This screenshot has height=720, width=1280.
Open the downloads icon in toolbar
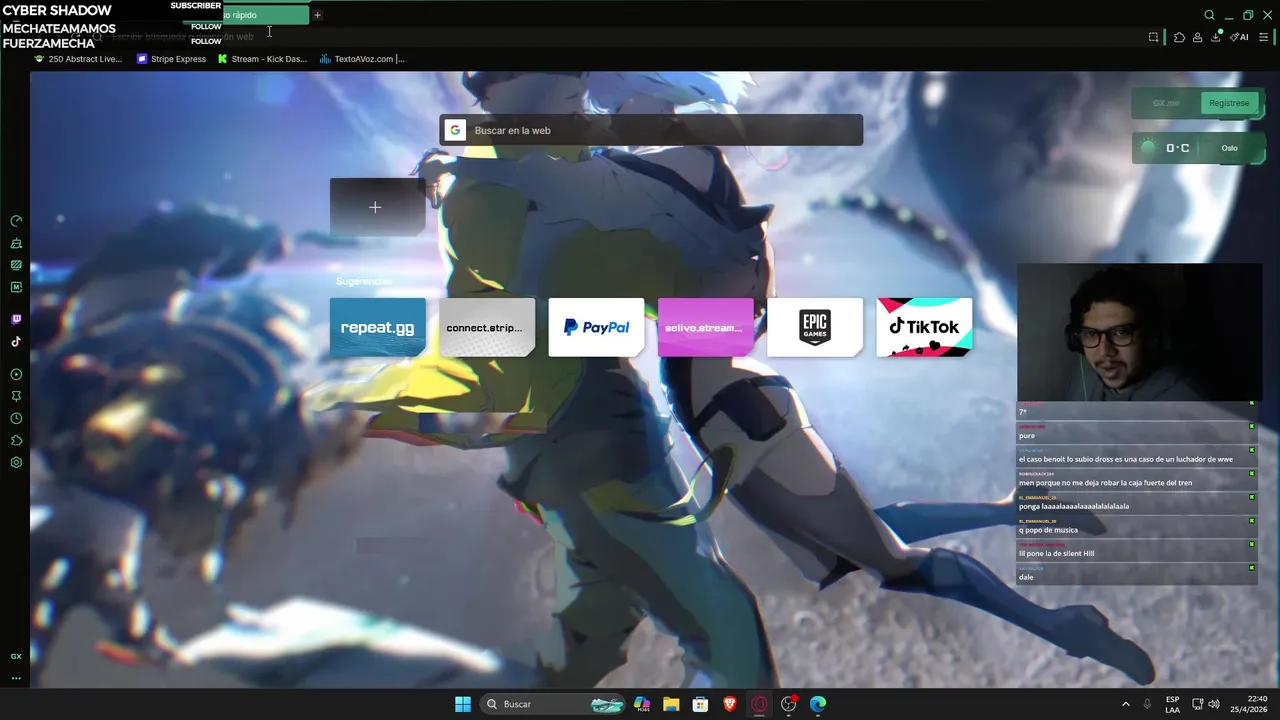pos(1216,37)
